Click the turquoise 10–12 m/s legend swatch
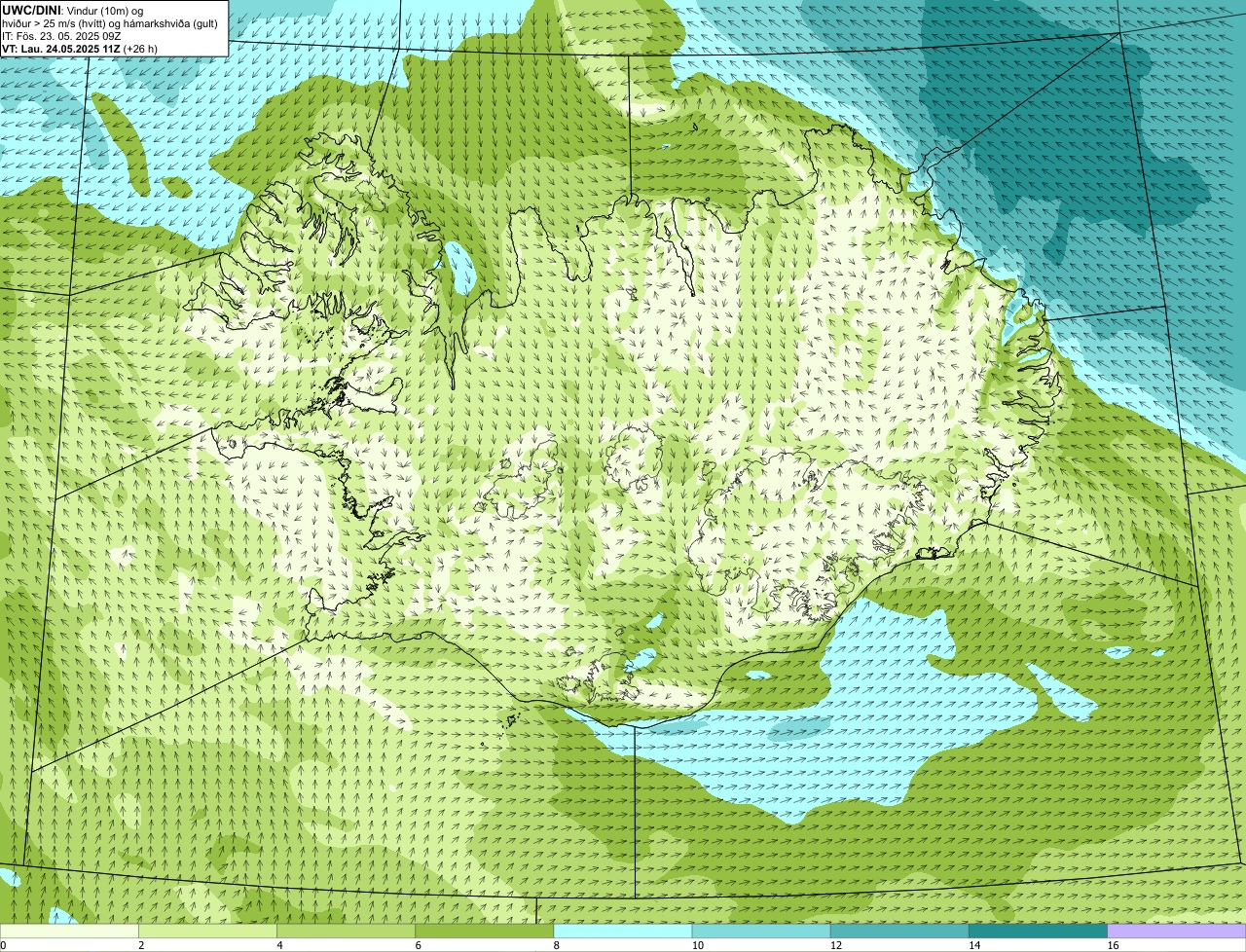1246x952 pixels. click(761, 931)
